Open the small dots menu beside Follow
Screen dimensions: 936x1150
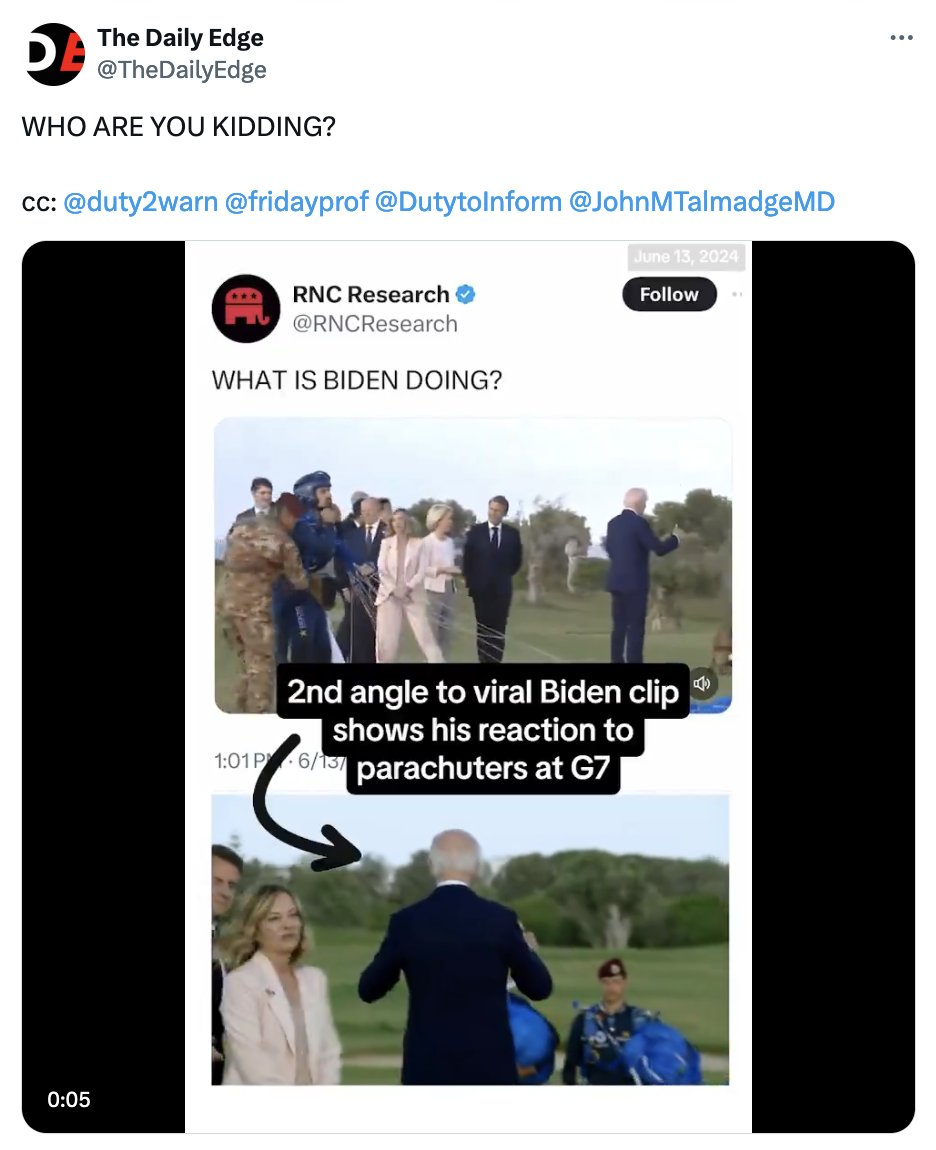coord(738,294)
